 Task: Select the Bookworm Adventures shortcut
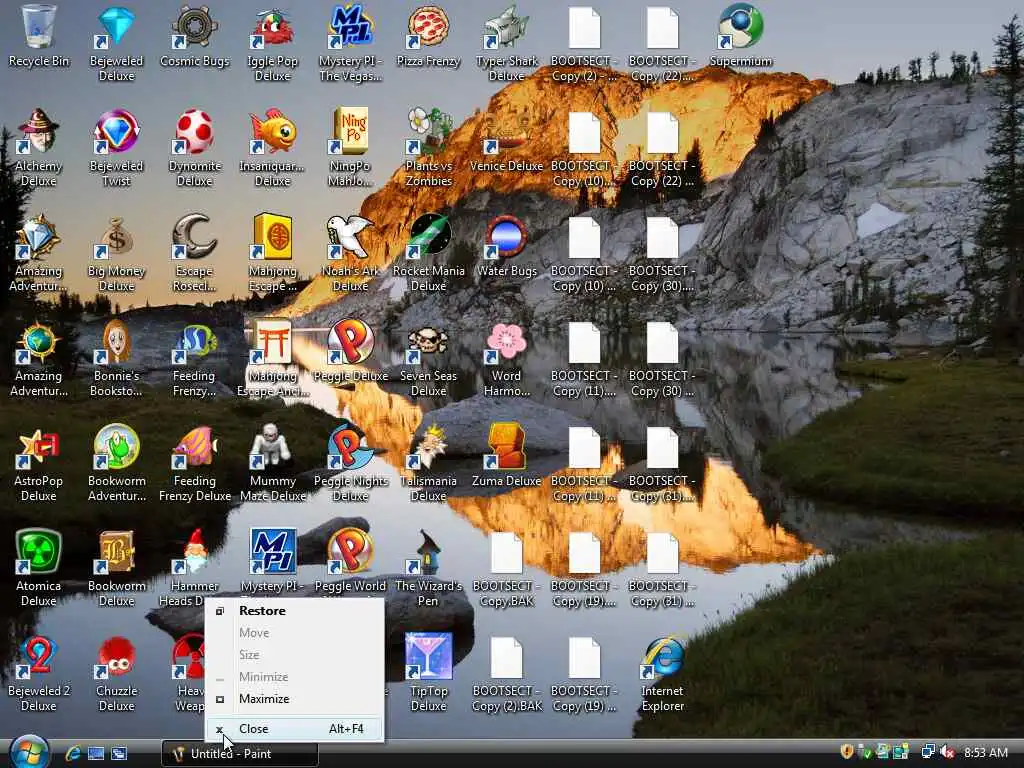[116, 464]
